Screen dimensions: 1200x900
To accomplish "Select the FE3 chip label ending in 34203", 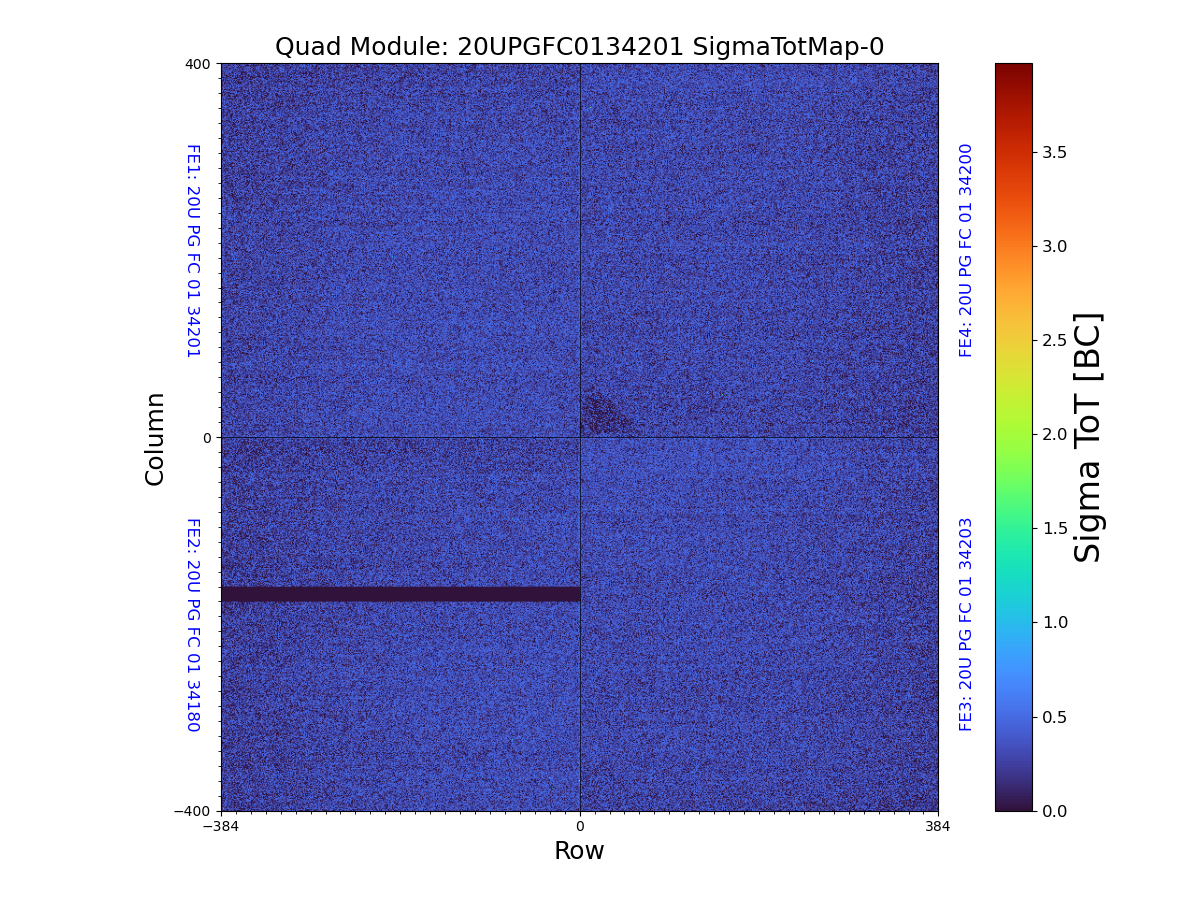I will 966,624.
